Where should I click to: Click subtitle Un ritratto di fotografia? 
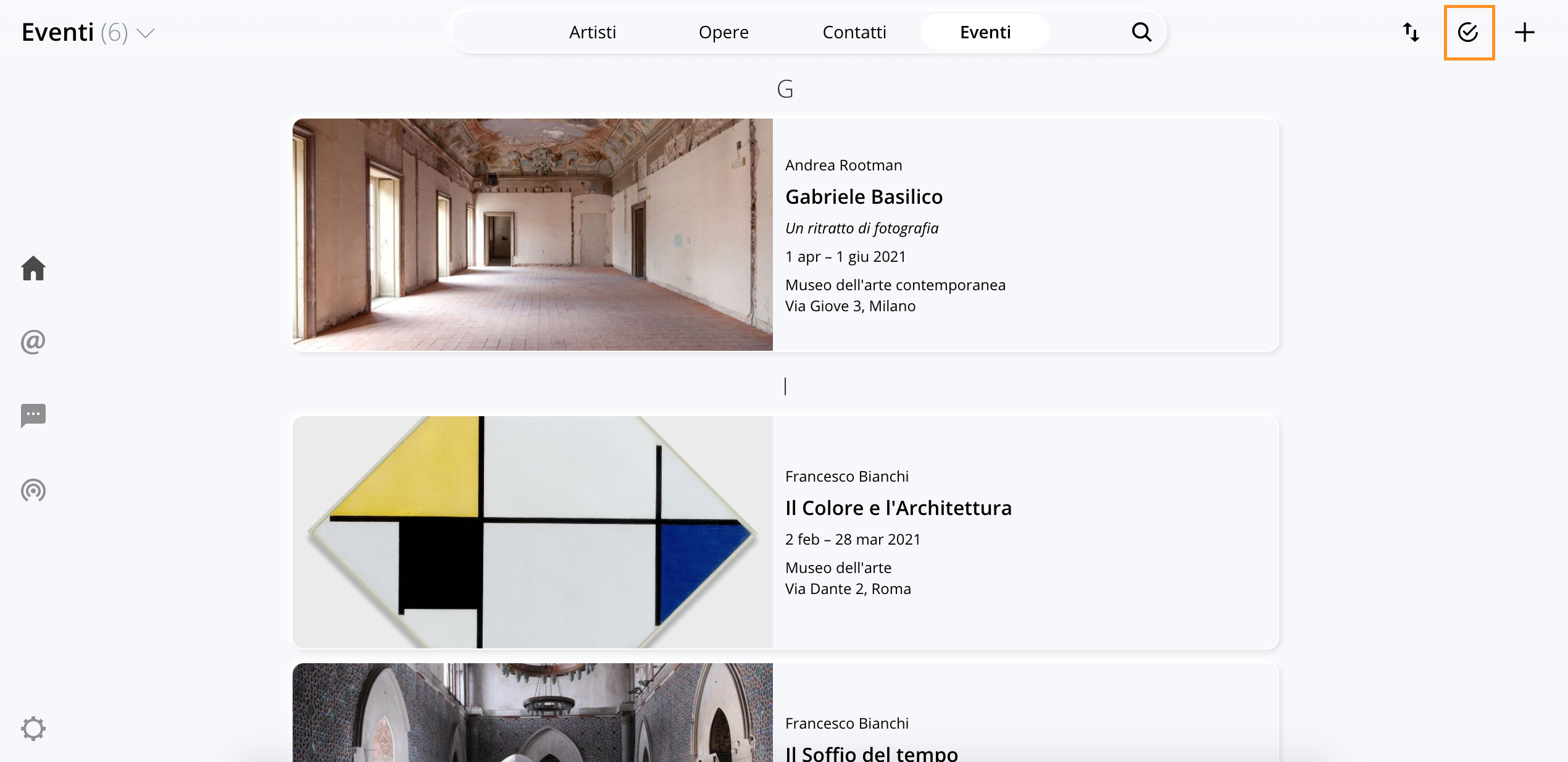pyautogui.click(x=861, y=228)
